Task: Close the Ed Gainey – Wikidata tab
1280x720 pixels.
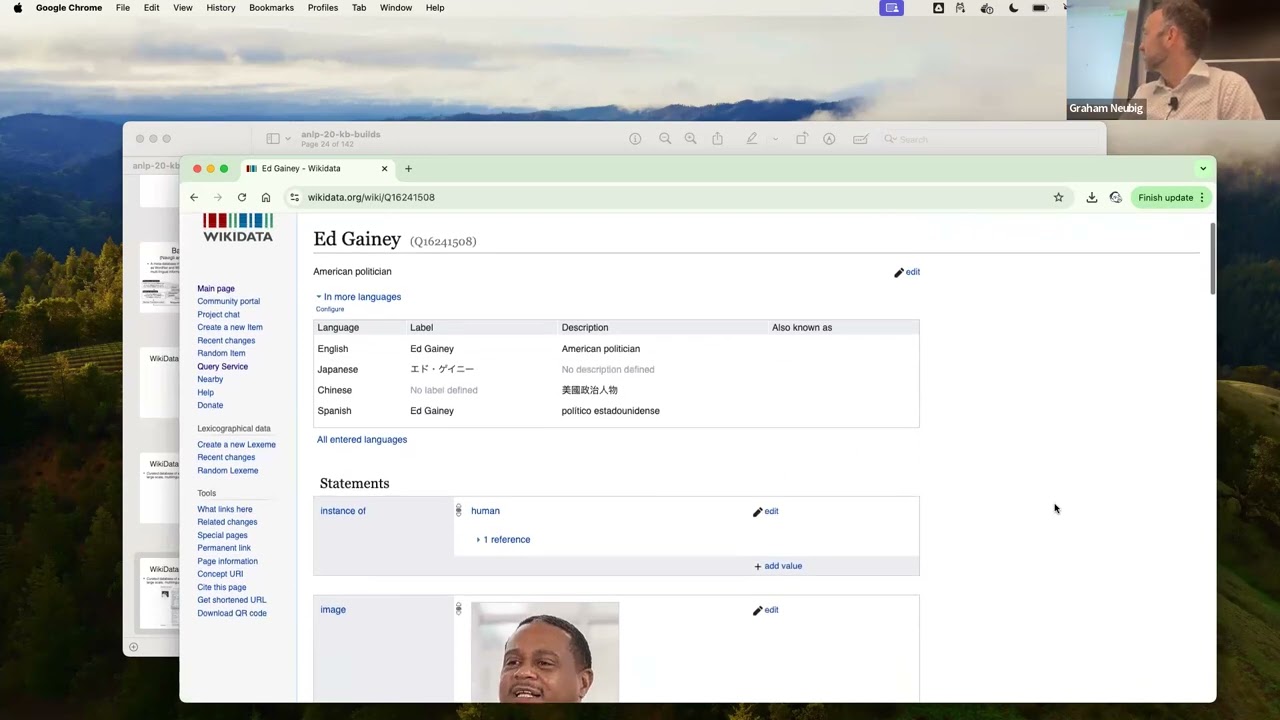Action: 384,168
